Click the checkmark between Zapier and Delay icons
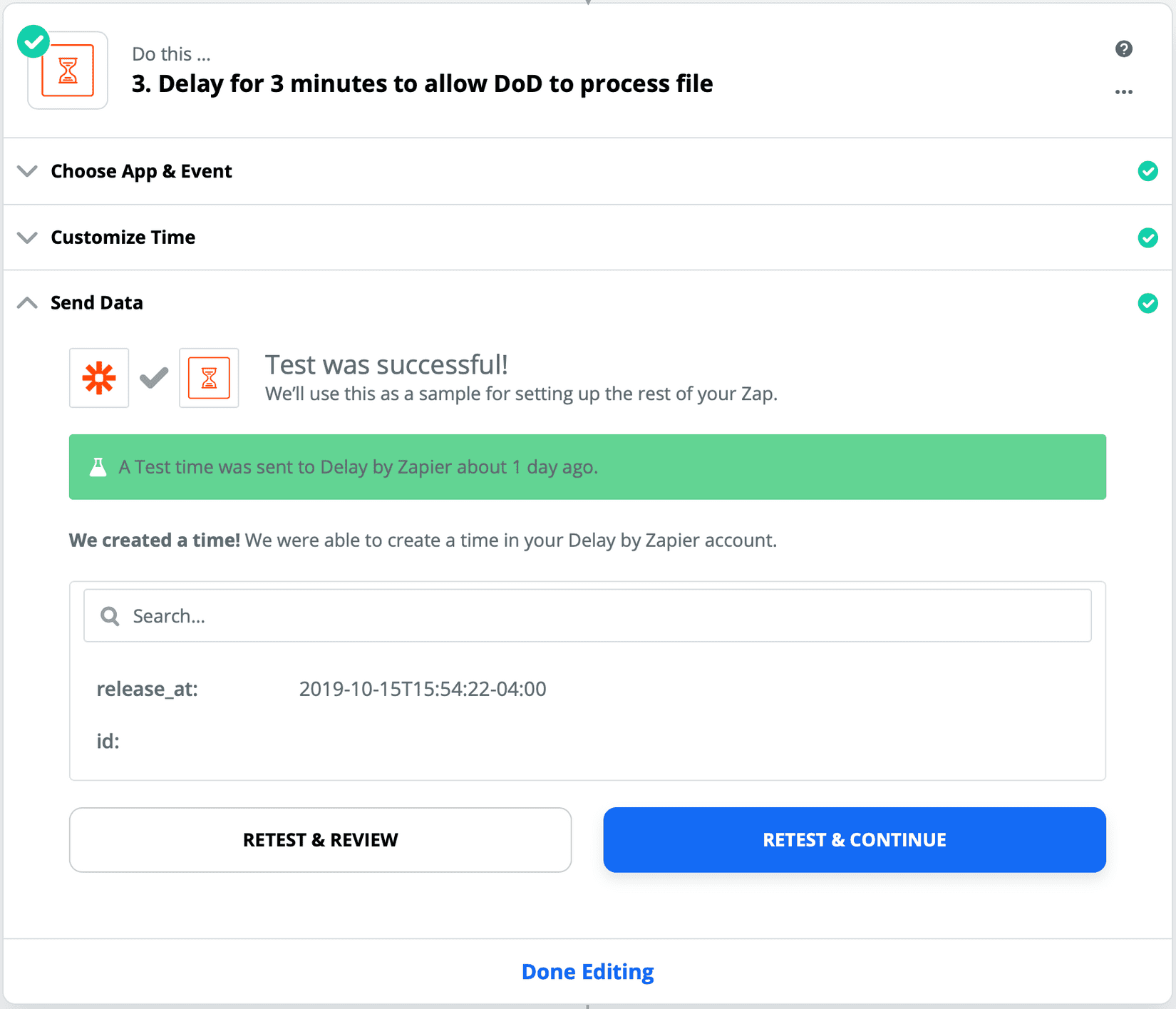1176x1009 pixels. click(153, 378)
